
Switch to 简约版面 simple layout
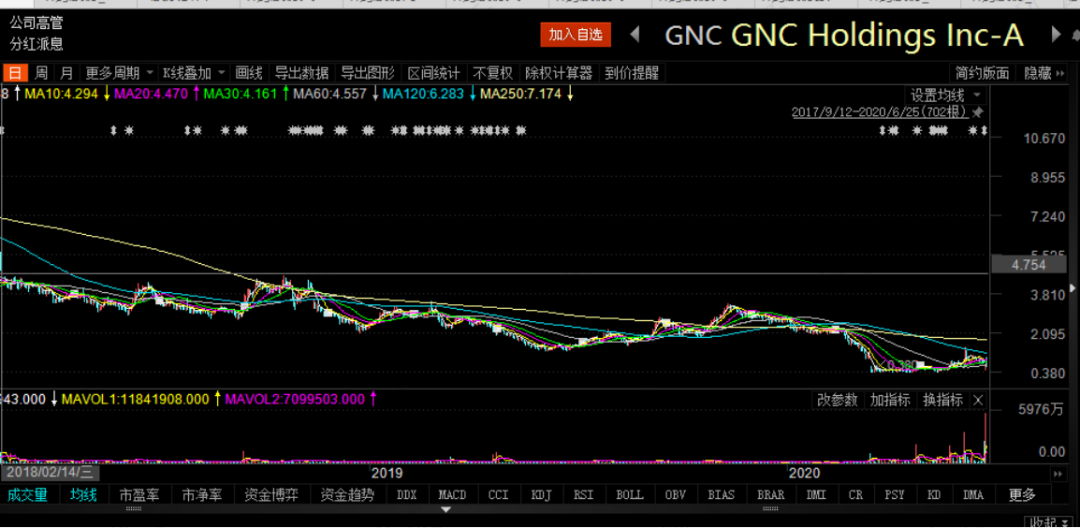pyautogui.click(x=982, y=73)
